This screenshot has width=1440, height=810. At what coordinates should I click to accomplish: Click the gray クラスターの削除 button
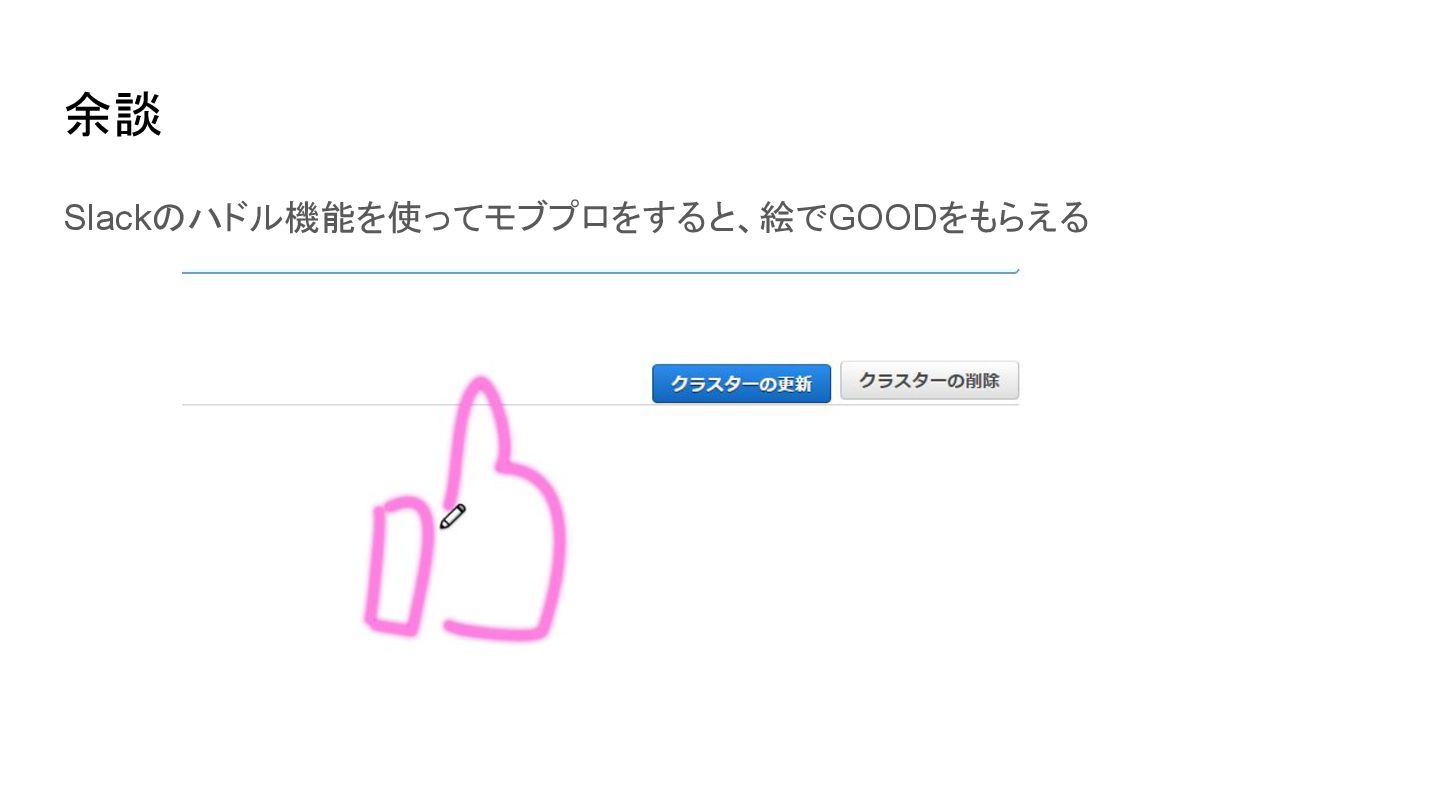(x=929, y=381)
